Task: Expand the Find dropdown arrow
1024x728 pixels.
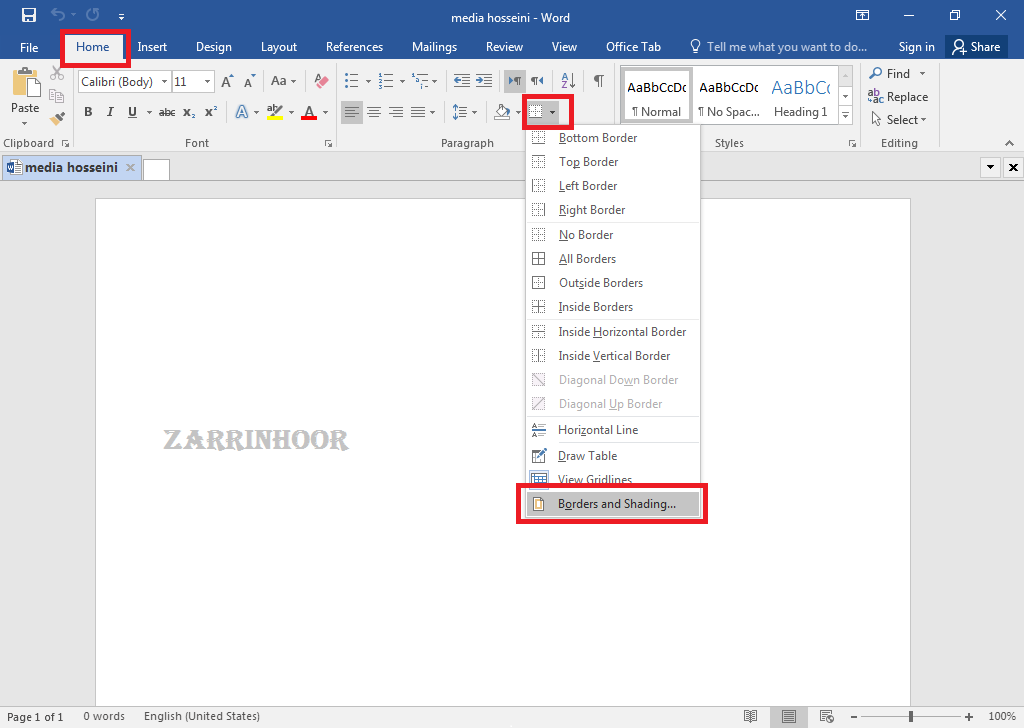Action: [x=922, y=74]
